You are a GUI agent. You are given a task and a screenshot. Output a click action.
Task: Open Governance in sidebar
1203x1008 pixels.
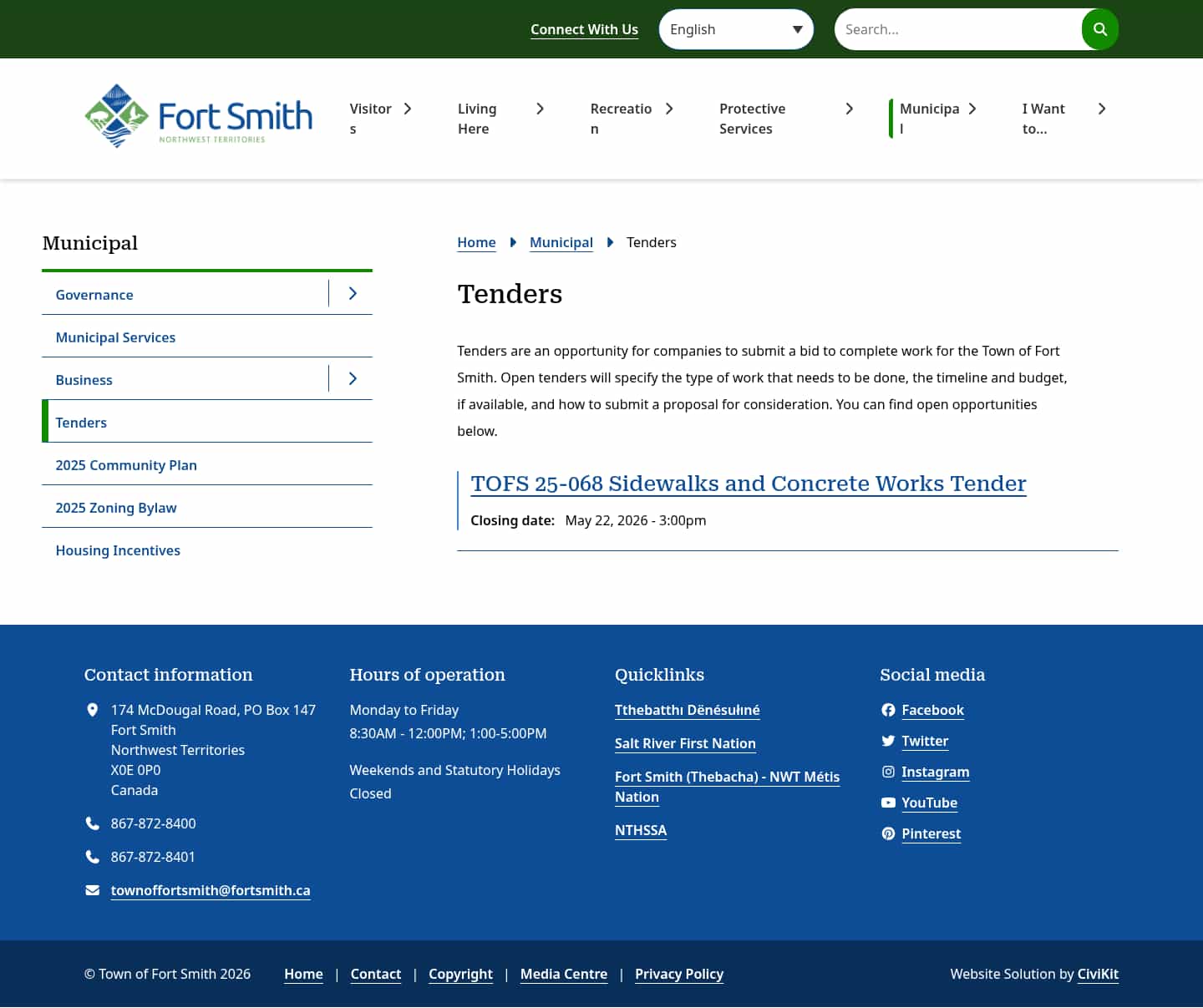click(94, 295)
